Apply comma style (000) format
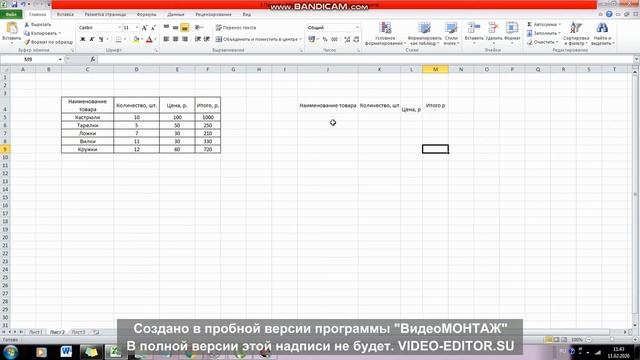640x360 pixels. (x=334, y=39)
